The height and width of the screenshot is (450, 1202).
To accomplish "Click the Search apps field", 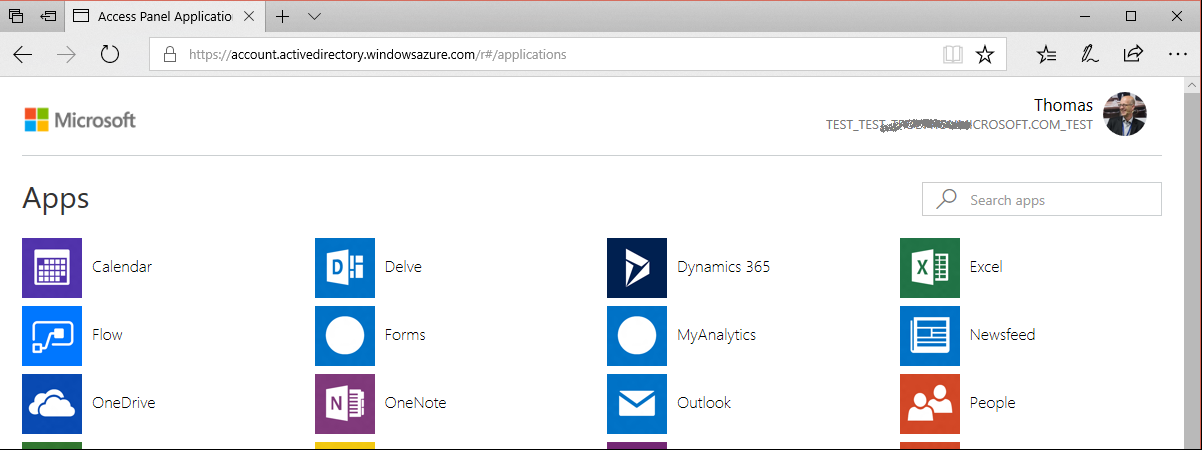I will click(1050, 200).
